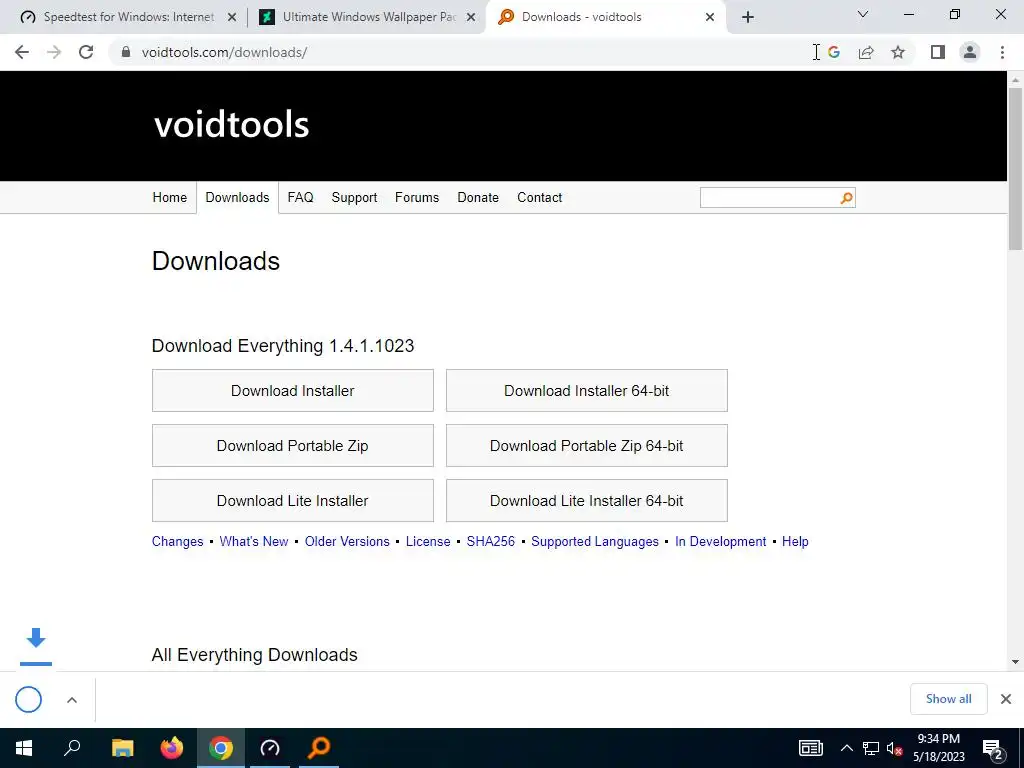Open a new browser tab
Image resolution: width=1024 pixels, height=768 pixels.
tap(748, 17)
